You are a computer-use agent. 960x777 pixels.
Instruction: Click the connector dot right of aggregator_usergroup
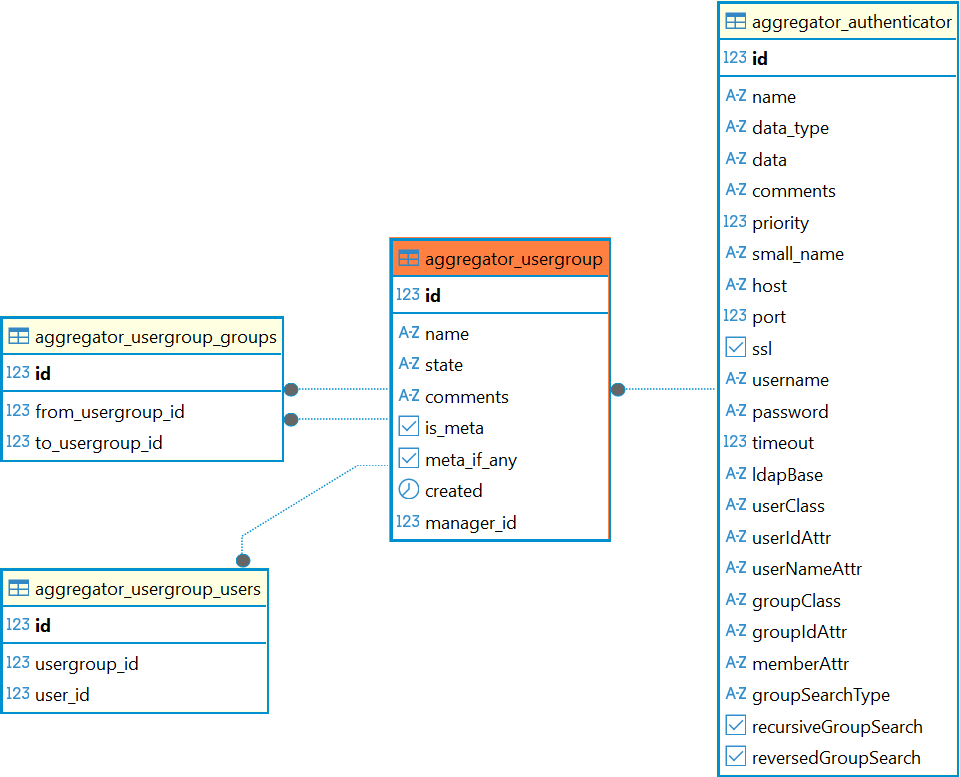point(618,389)
